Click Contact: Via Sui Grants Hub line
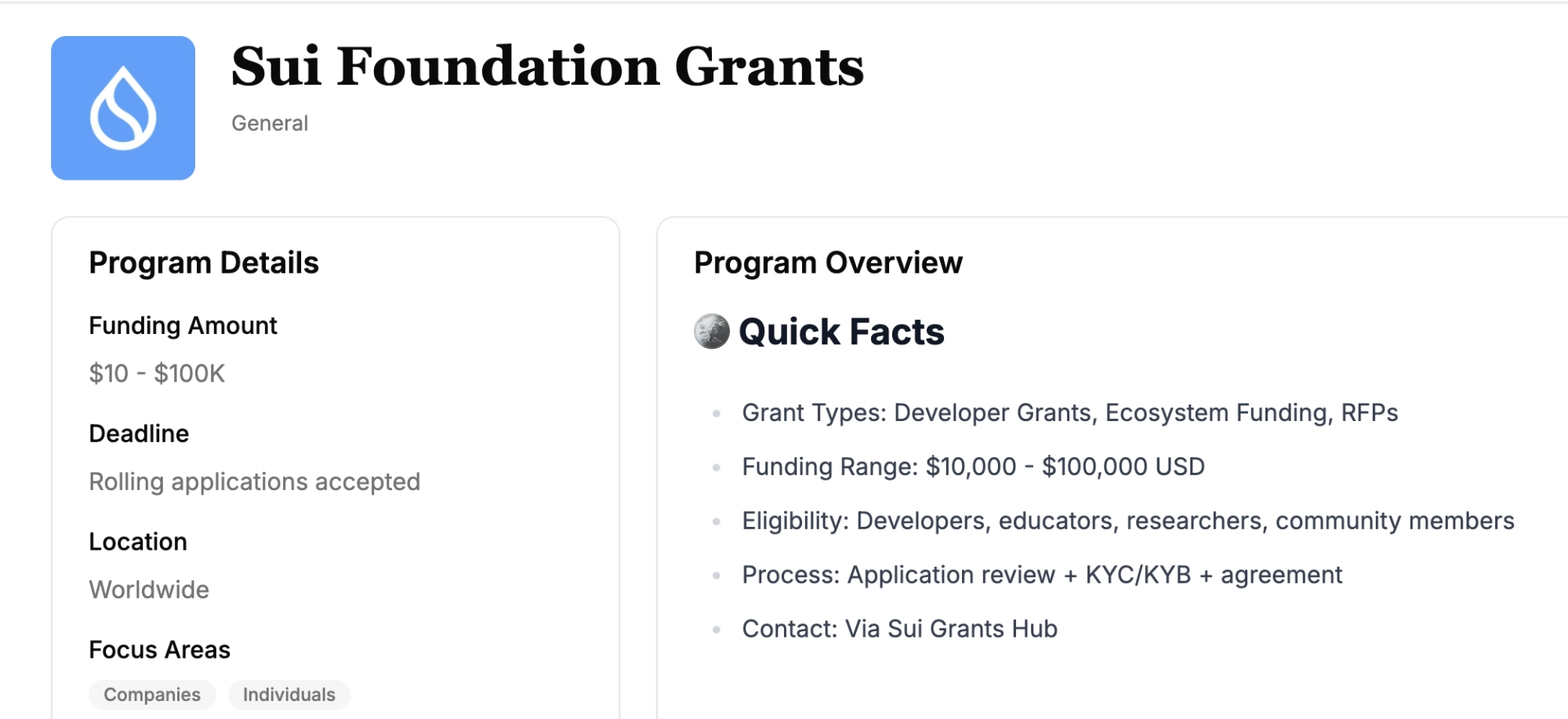Image resolution: width=1568 pixels, height=719 pixels. pyautogui.click(x=900, y=629)
